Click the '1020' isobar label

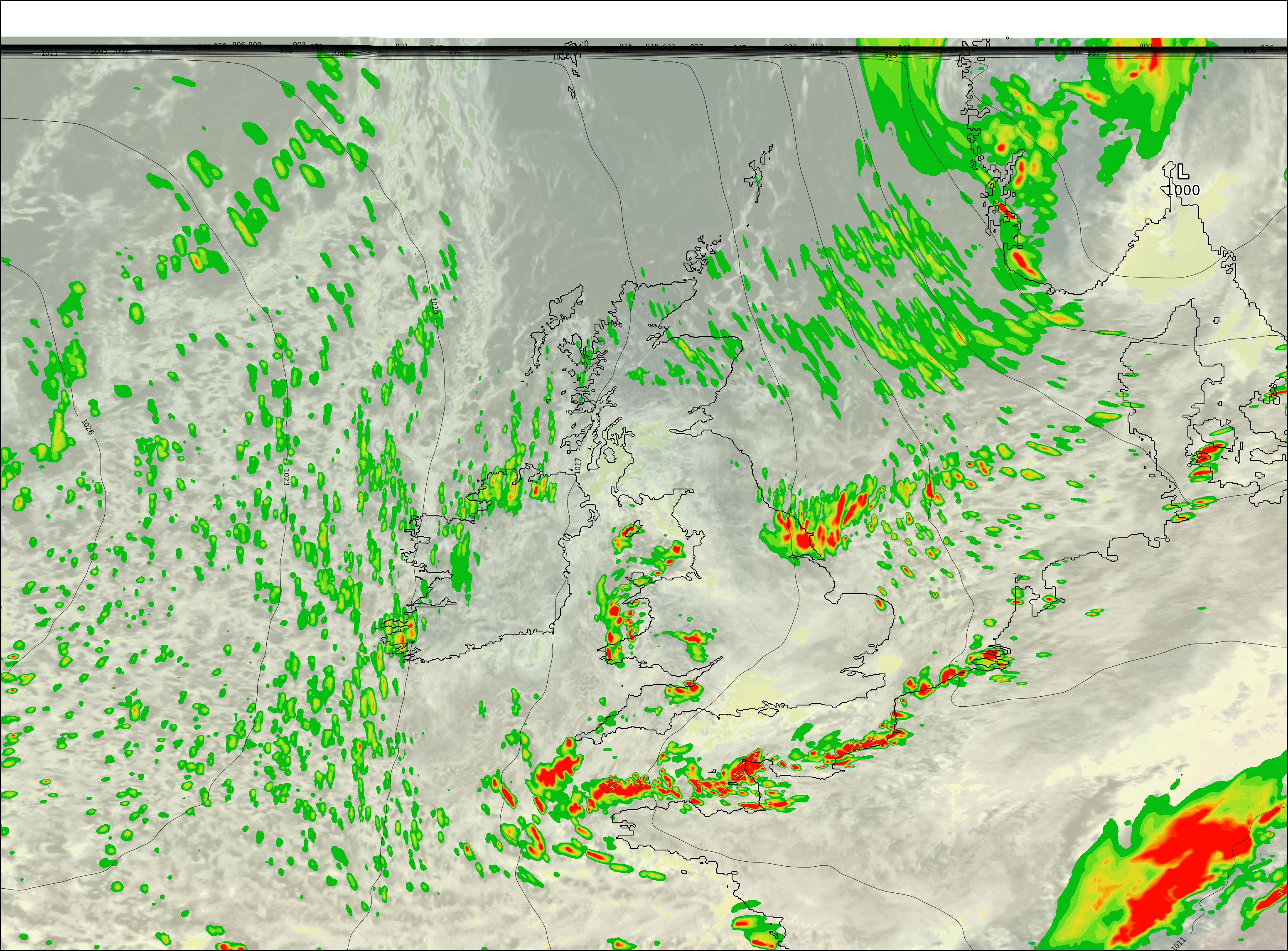(x=434, y=306)
